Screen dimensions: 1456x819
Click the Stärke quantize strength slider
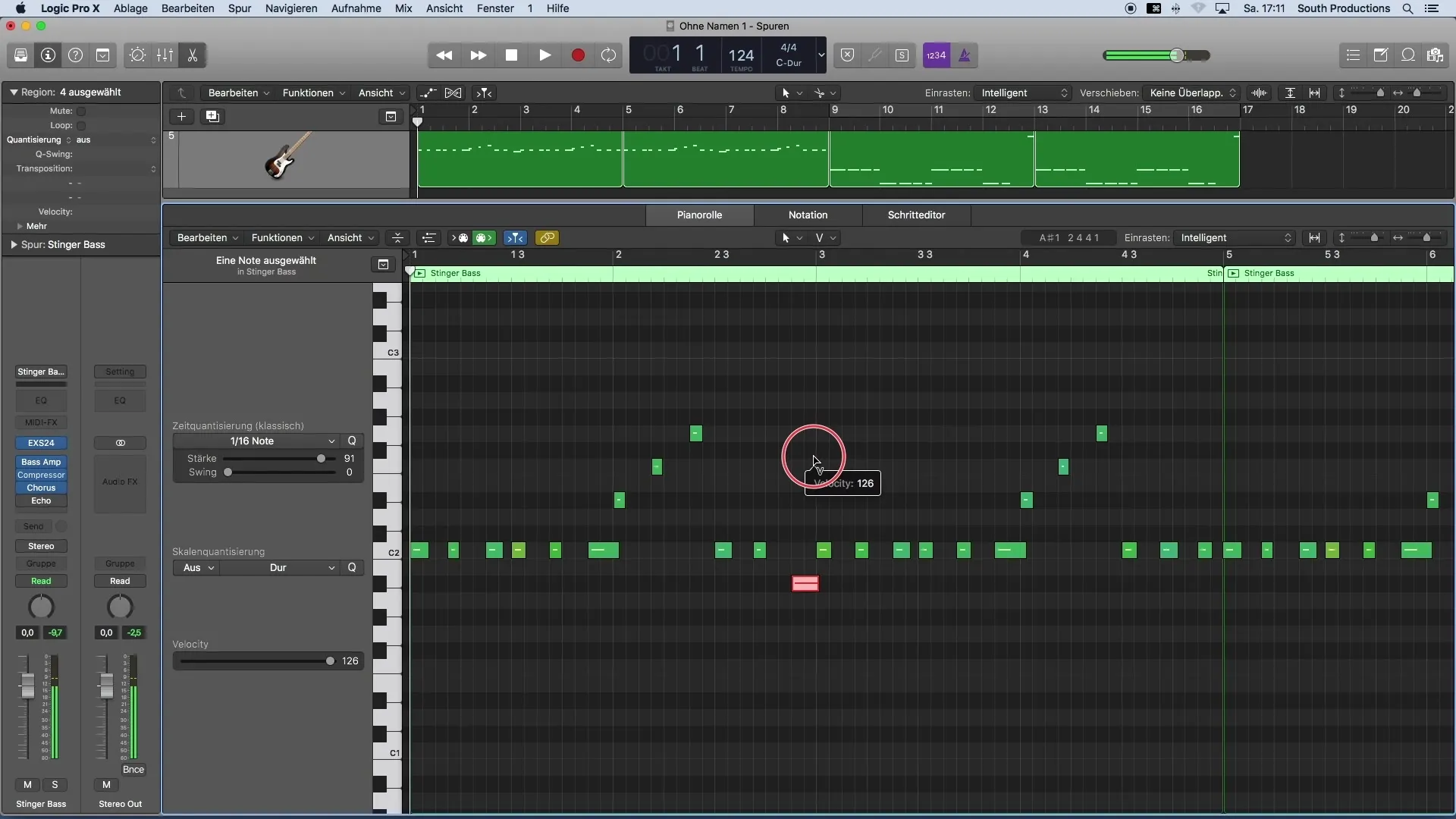[x=279, y=459]
